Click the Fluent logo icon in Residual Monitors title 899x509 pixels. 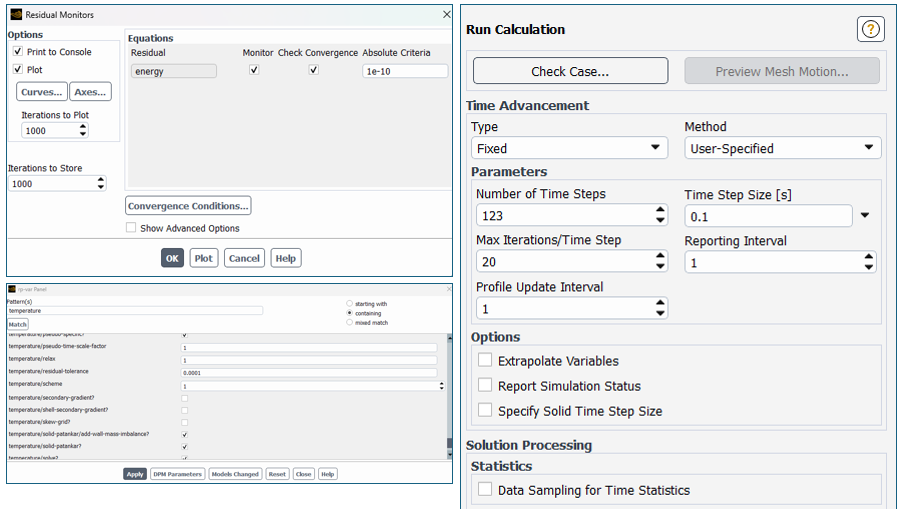click(16, 14)
